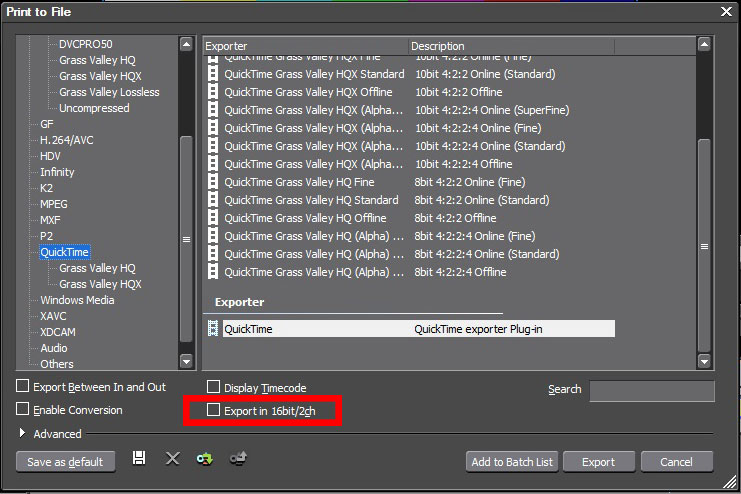Viewport: 741px width, 494px height.
Task: Click into the Search input field
Action: pyautogui.click(x=652, y=391)
